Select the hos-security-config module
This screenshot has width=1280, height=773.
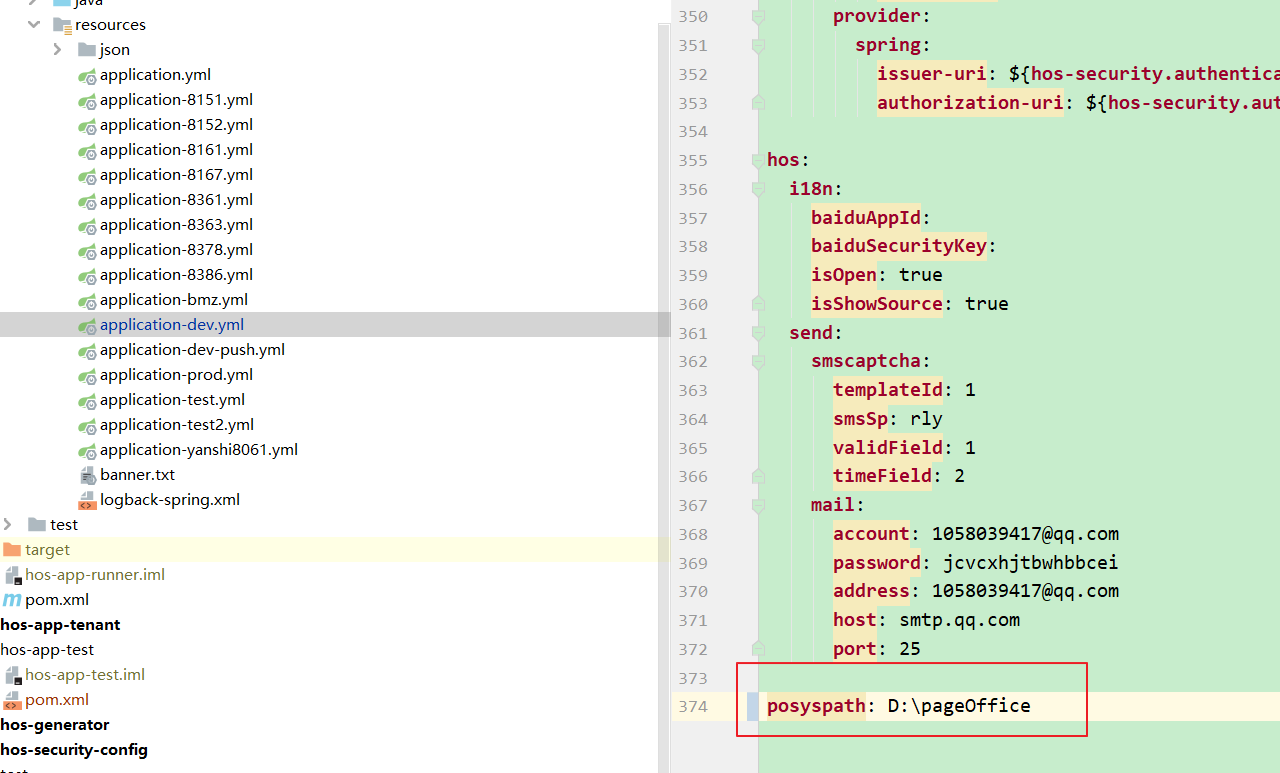tap(74, 750)
